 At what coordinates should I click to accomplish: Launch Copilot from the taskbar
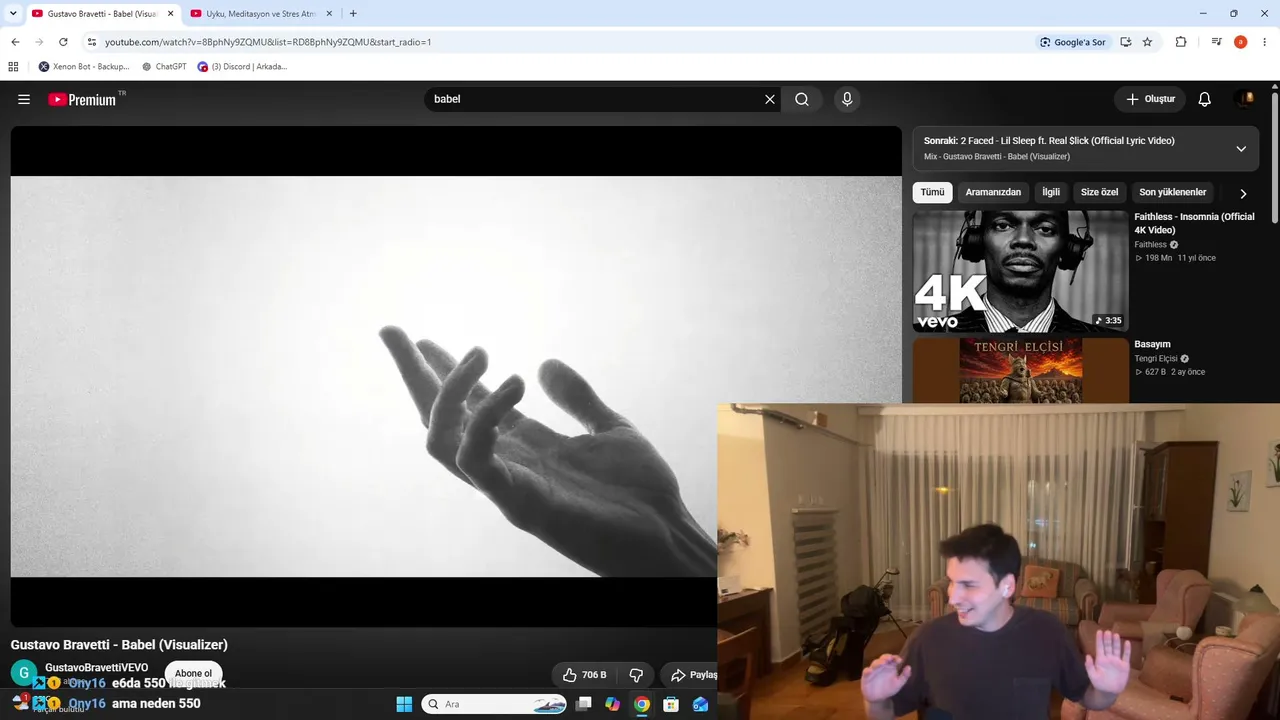(613, 704)
